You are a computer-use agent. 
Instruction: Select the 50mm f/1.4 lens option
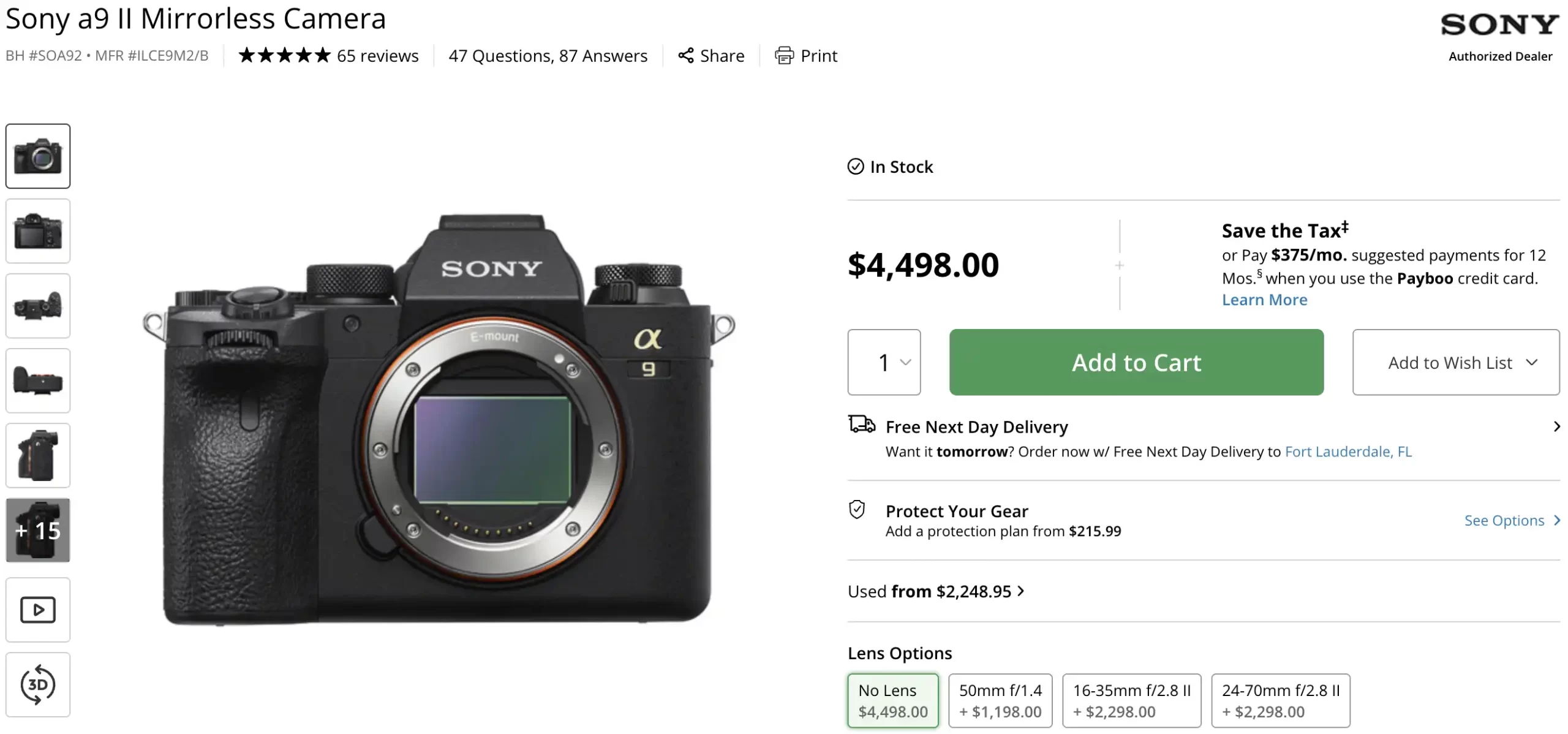coord(1000,700)
